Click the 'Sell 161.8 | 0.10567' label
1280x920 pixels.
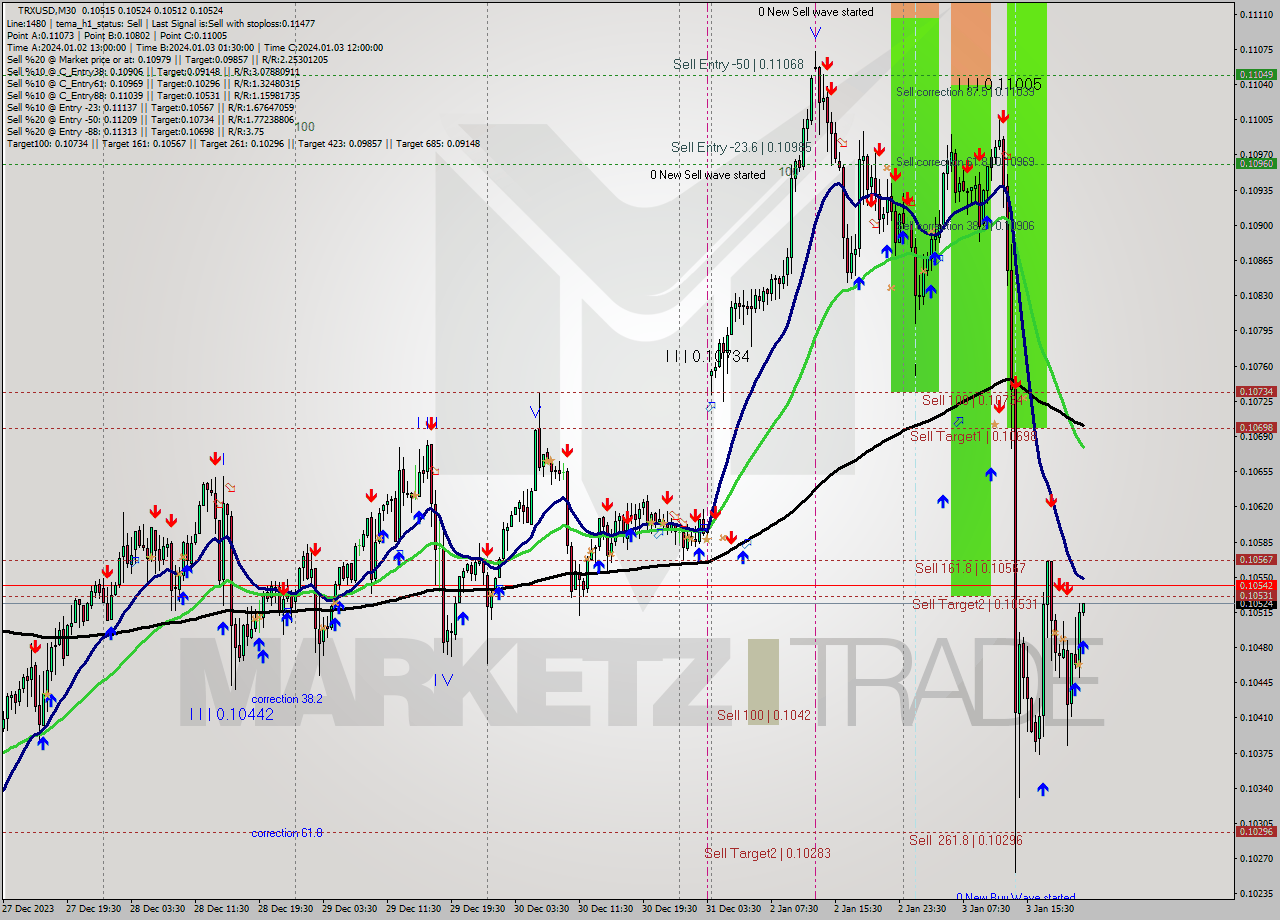pyautogui.click(x=970, y=568)
